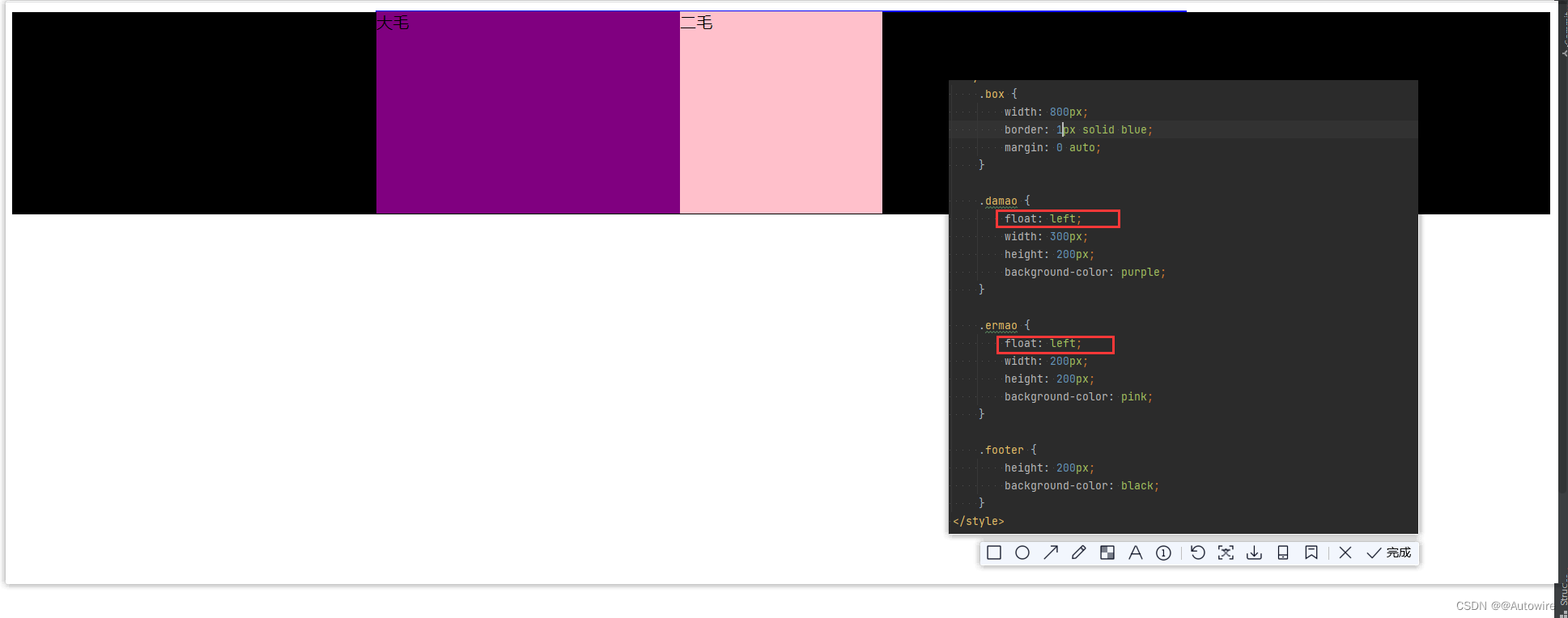Undo the last annotation
This screenshot has height=618, width=1568.
click(1198, 552)
